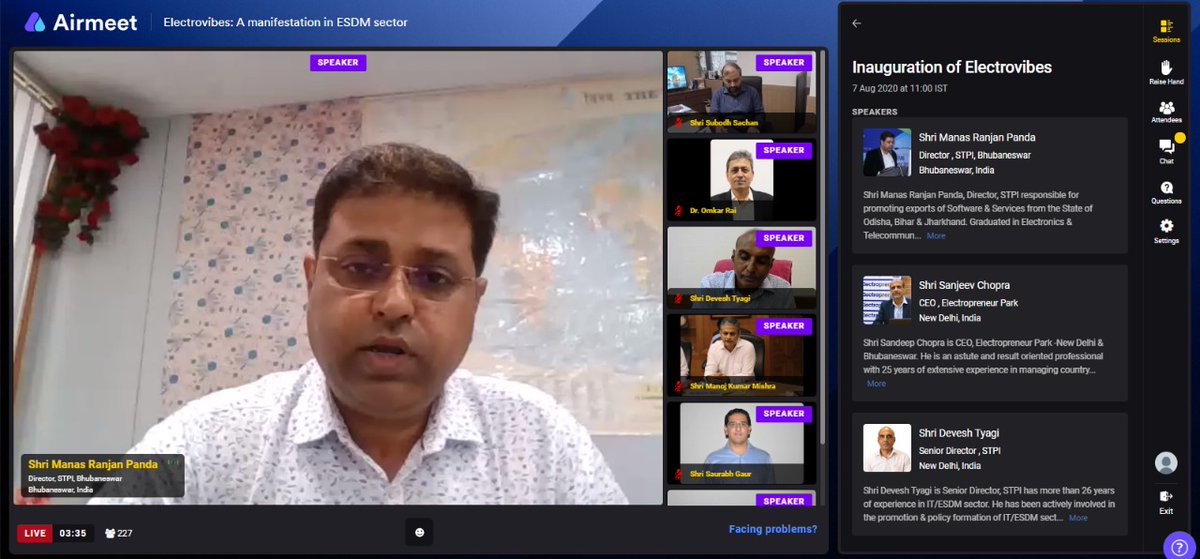Click Devesh Tyagi's speaker photo in the list
Screen dimensions: 1200x559
click(887, 448)
